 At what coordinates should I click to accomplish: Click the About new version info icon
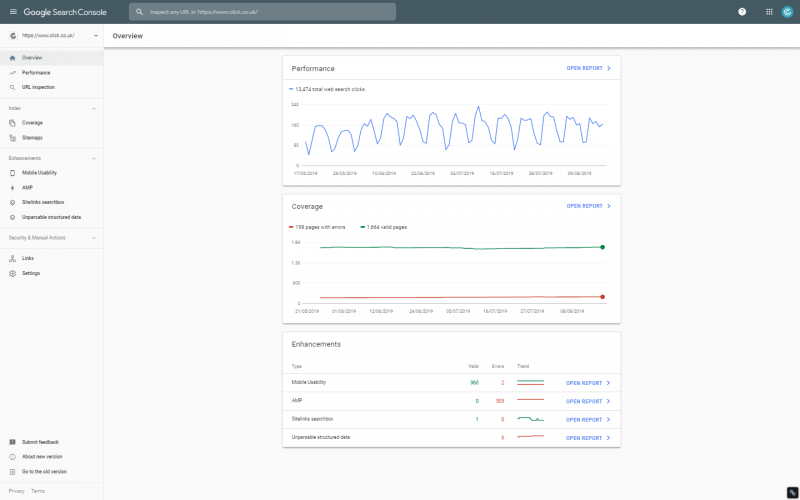click(13, 457)
